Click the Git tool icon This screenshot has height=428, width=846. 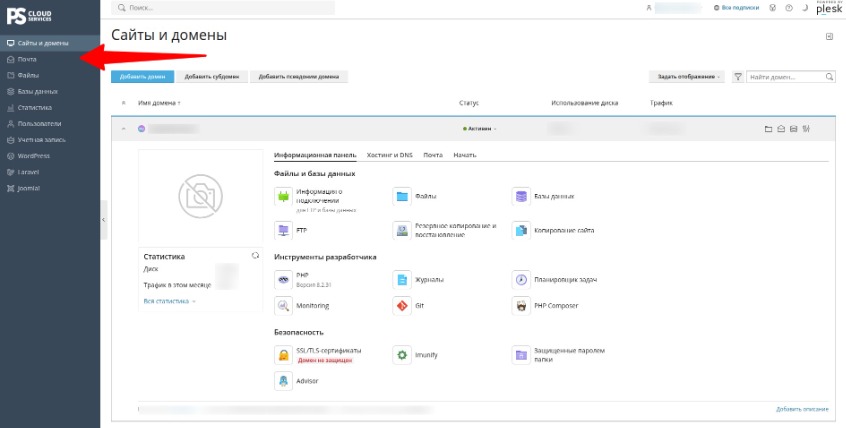402,306
